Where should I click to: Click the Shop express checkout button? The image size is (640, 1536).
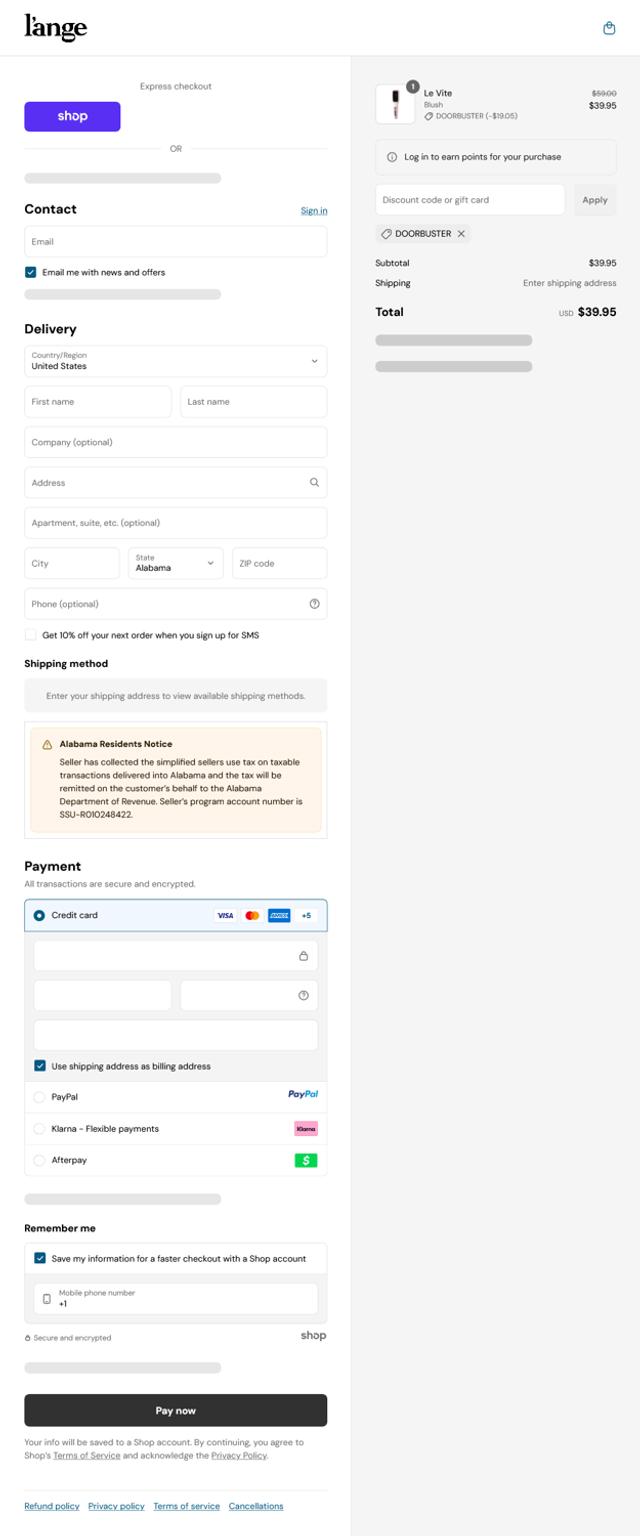[x=72, y=116]
